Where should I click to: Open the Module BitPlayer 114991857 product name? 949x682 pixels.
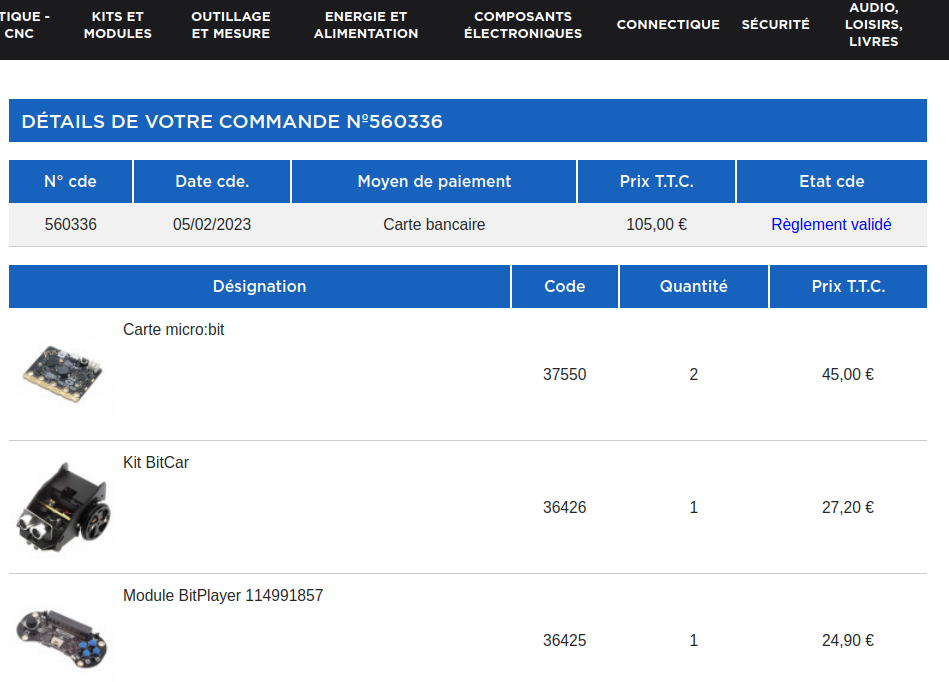(223, 595)
